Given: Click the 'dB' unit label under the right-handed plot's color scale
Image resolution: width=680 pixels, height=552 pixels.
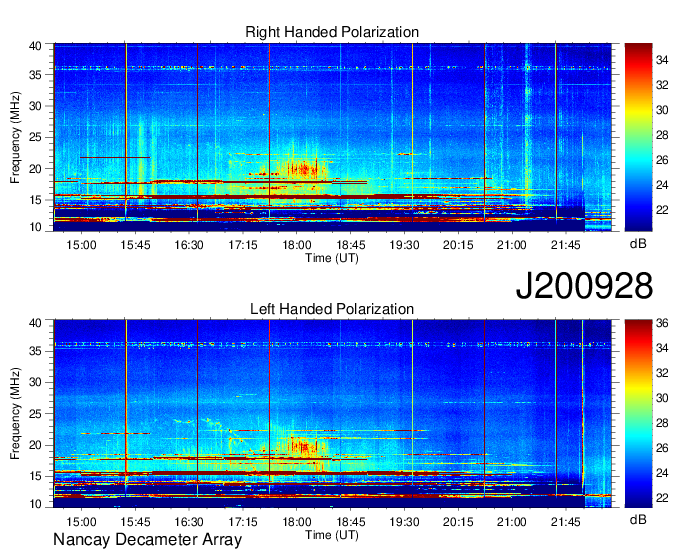Looking at the screenshot, I should [x=638, y=244].
